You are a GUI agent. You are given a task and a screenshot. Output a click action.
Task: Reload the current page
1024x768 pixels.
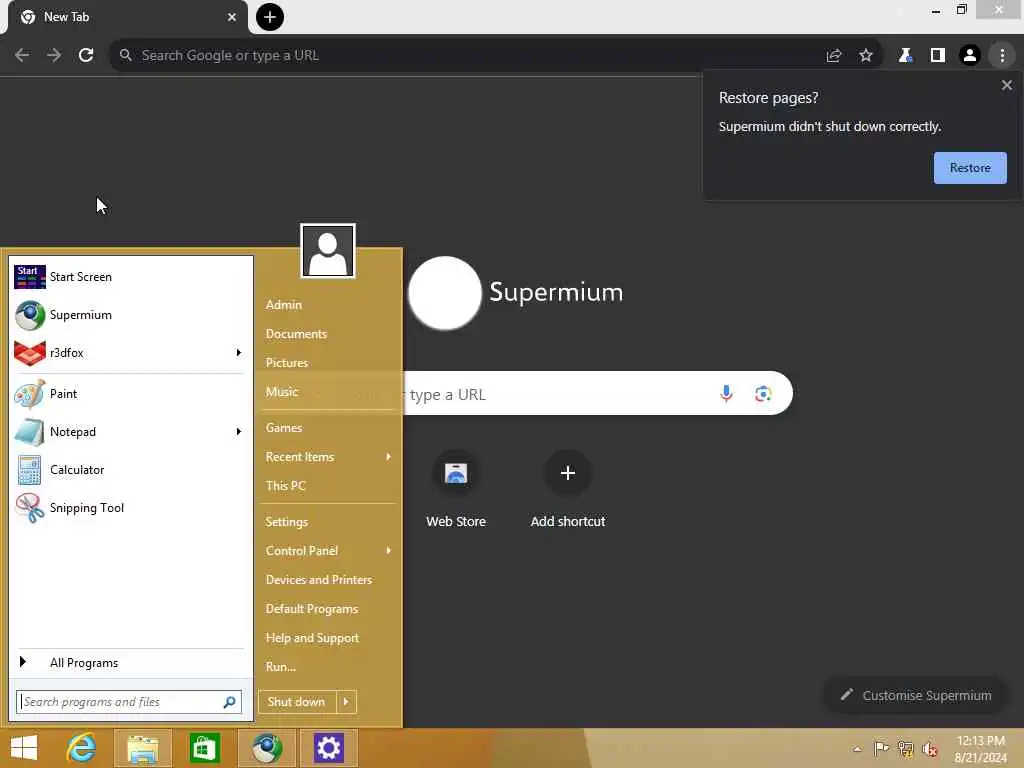(x=86, y=56)
